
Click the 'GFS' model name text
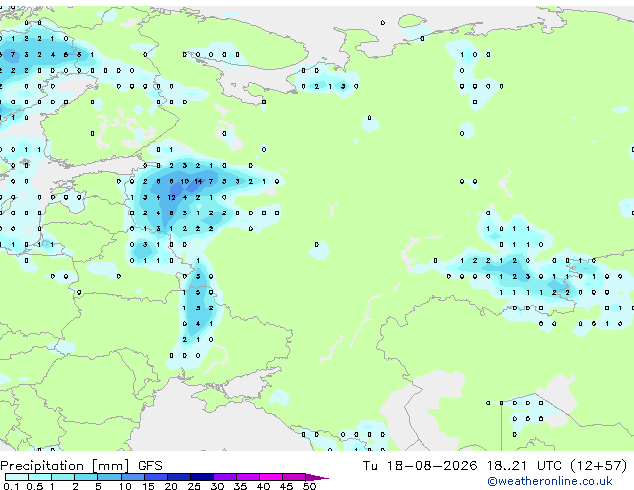point(150,466)
